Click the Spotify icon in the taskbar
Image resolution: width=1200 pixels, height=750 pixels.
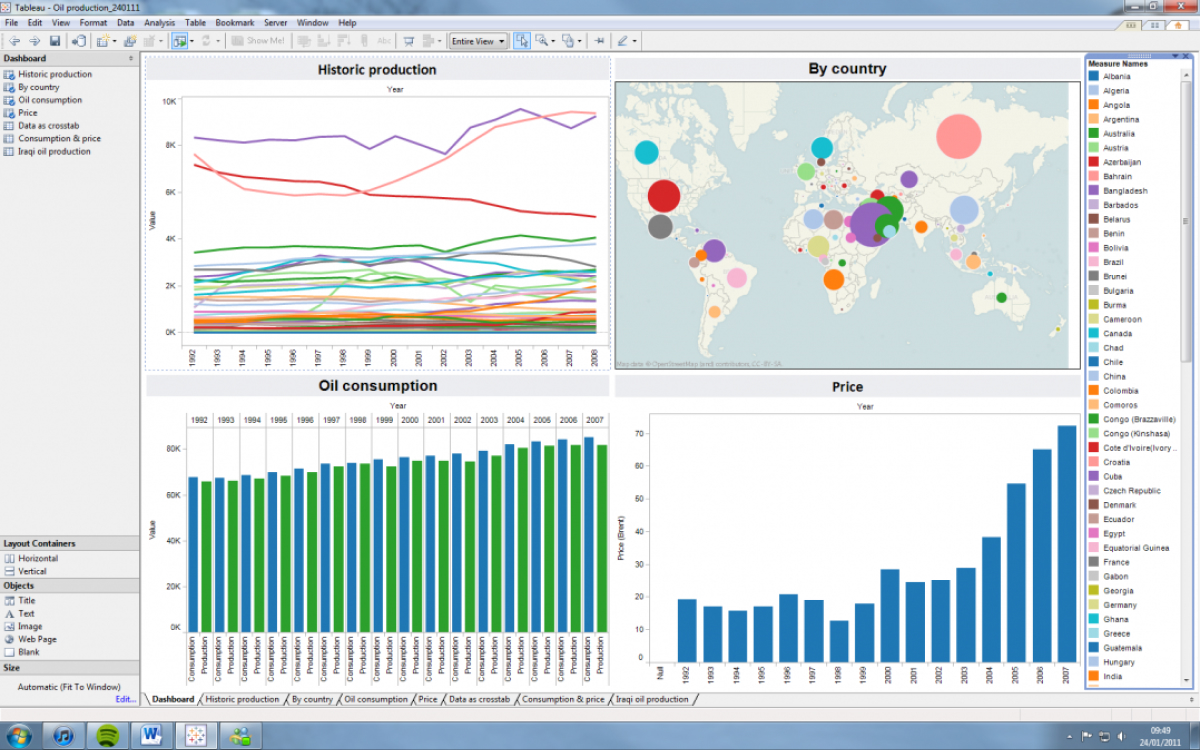tap(106, 736)
